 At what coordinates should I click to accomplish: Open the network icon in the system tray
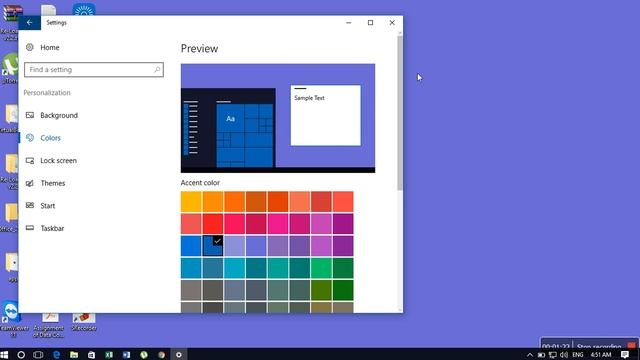[x=553, y=355]
